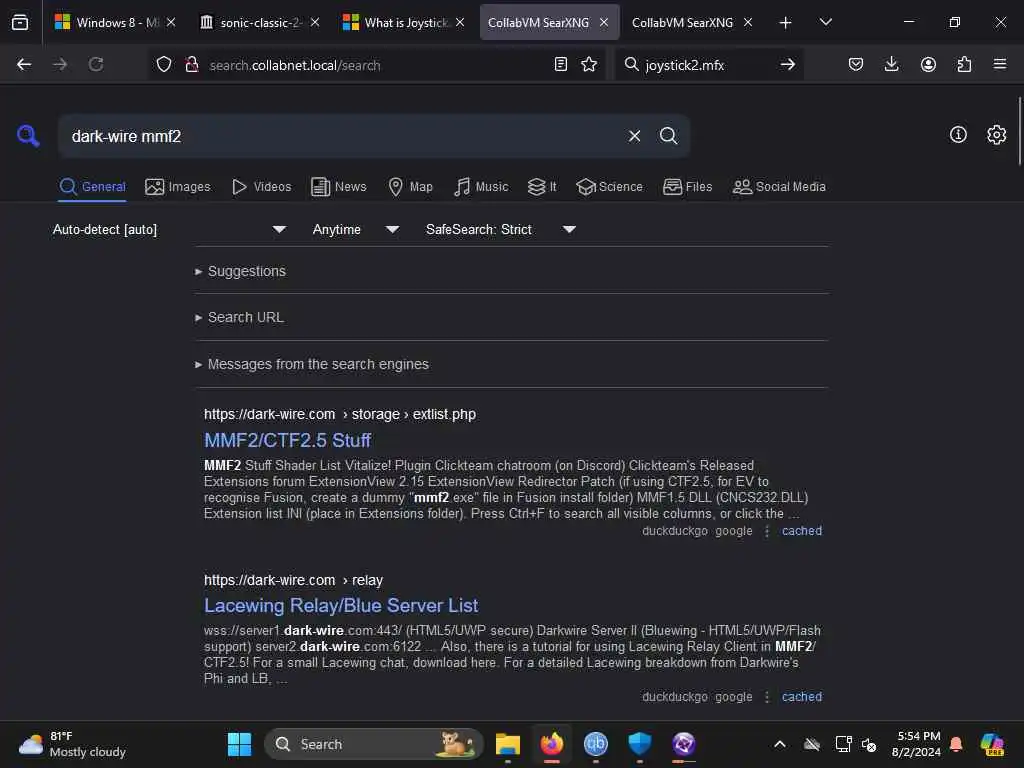
Task: Select the Music search category
Action: point(481,187)
